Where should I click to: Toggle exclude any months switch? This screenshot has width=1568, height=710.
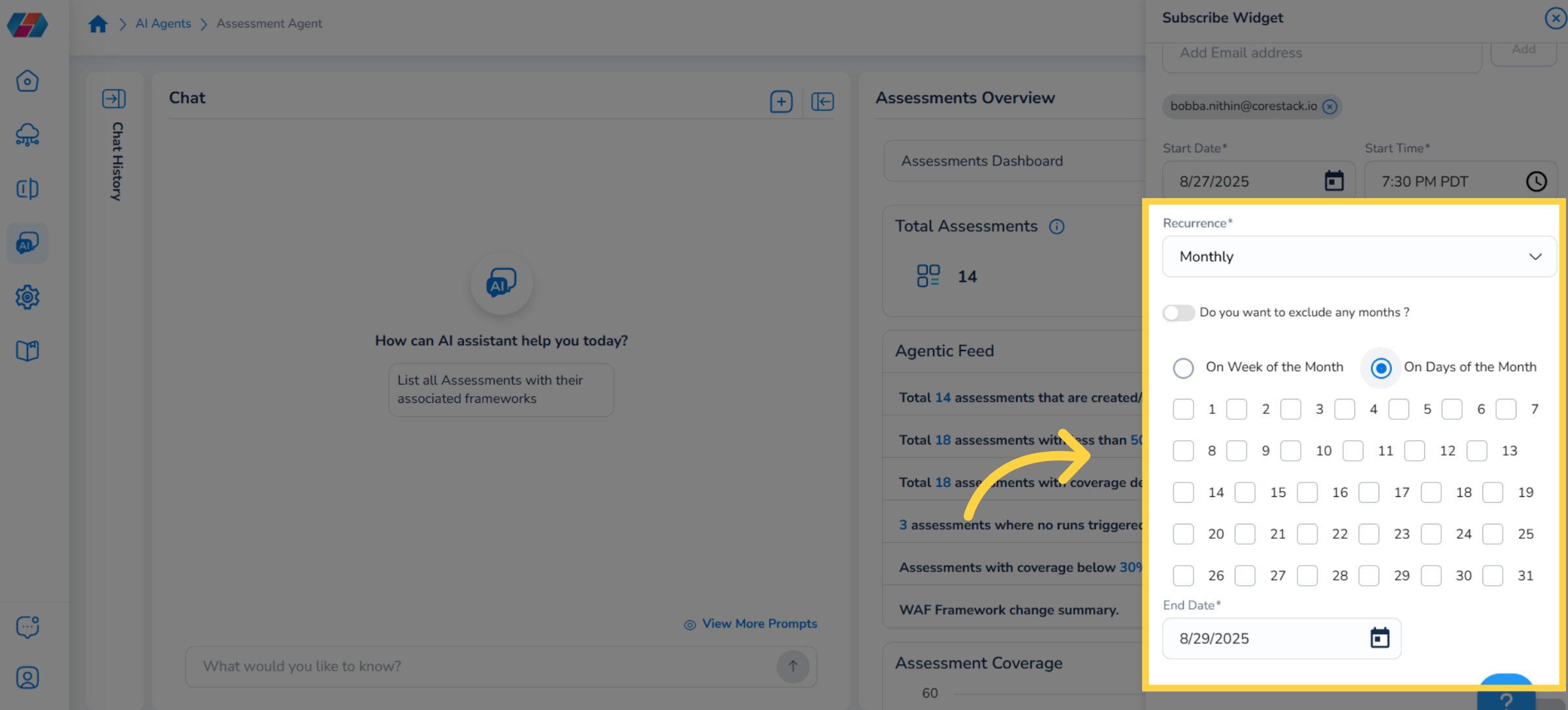1179,313
